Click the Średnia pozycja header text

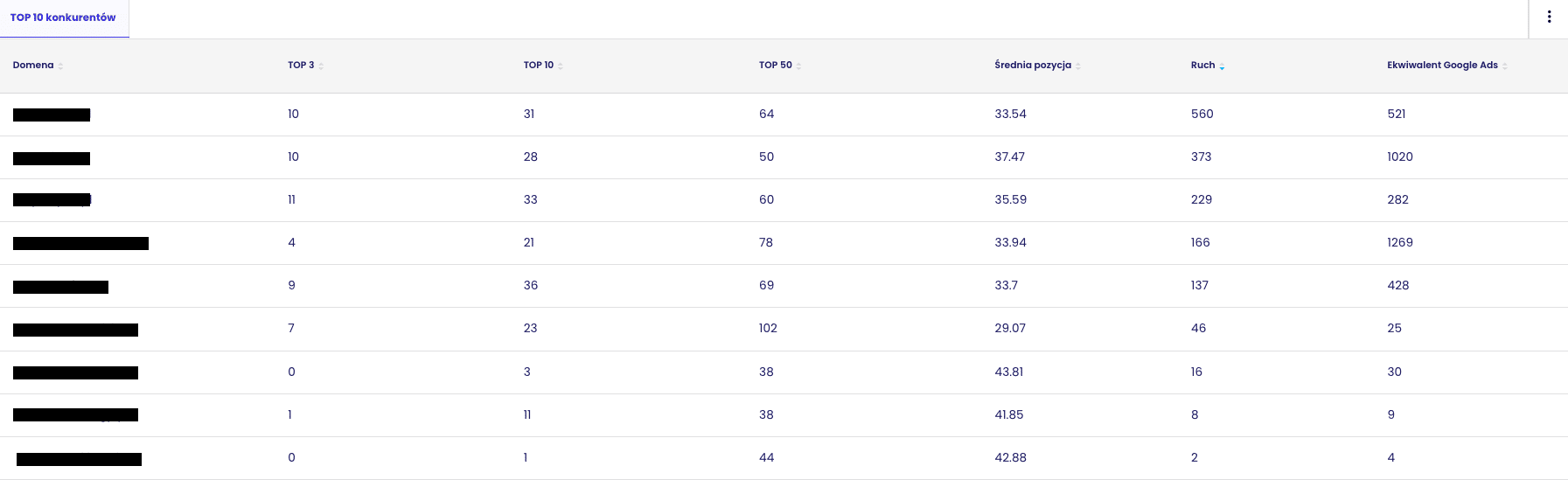tap(1033, 66)
